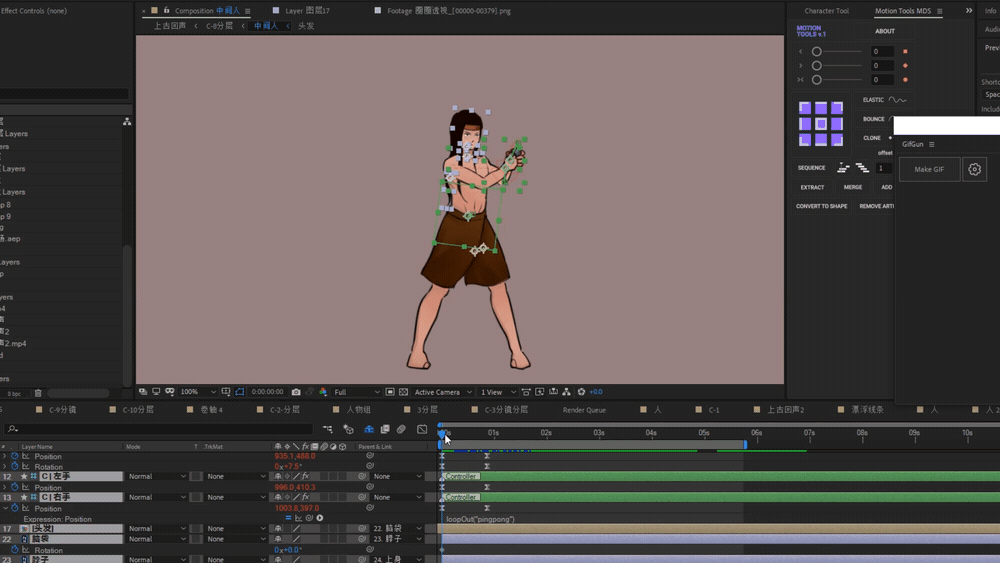This screenshot has width=1000, height=563.
Task: Click the sequence descending stairs icon
Action: [x=862, y=168]
